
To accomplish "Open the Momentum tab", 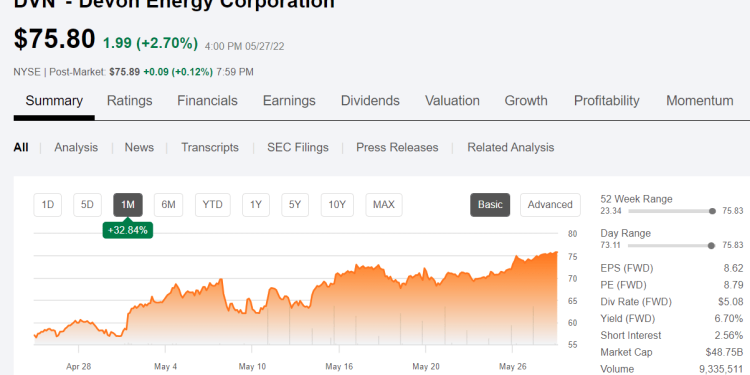I will coord(700,101).
